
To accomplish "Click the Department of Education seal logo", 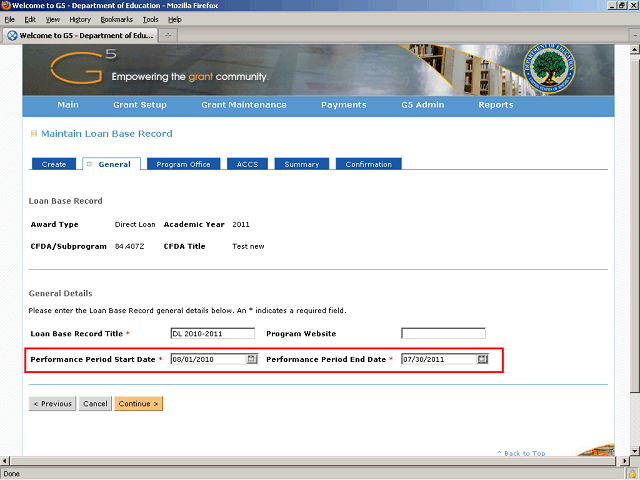I will coord(549,69).
